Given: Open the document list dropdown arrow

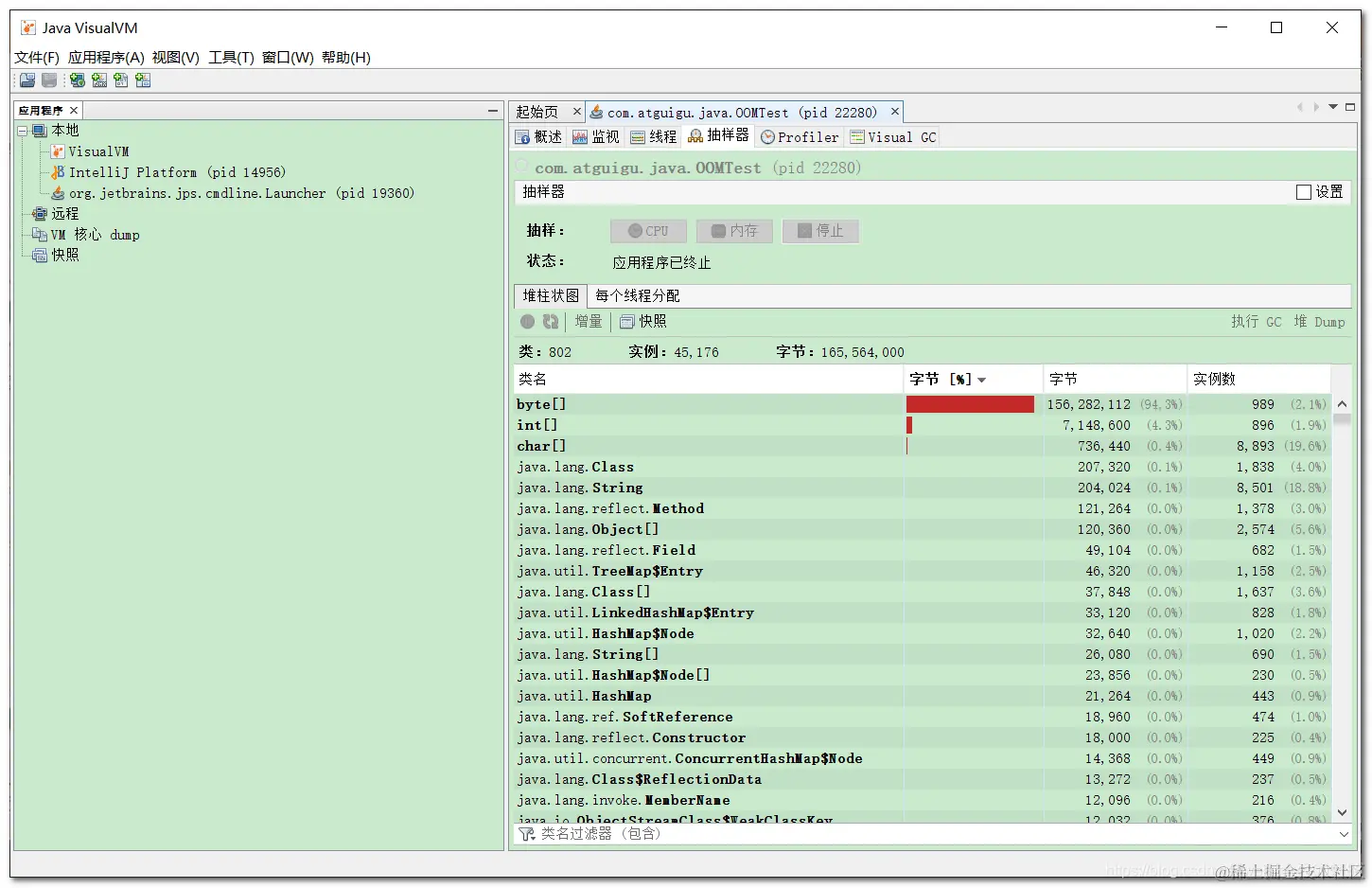Looking at the screenshot, I should (x=1333, y=107).
